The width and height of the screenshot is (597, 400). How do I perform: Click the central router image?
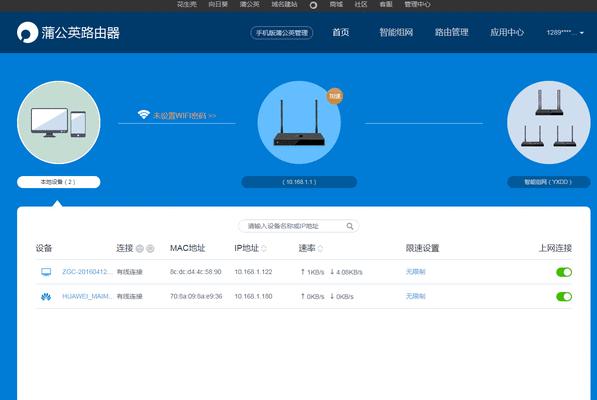pos(299,122)
